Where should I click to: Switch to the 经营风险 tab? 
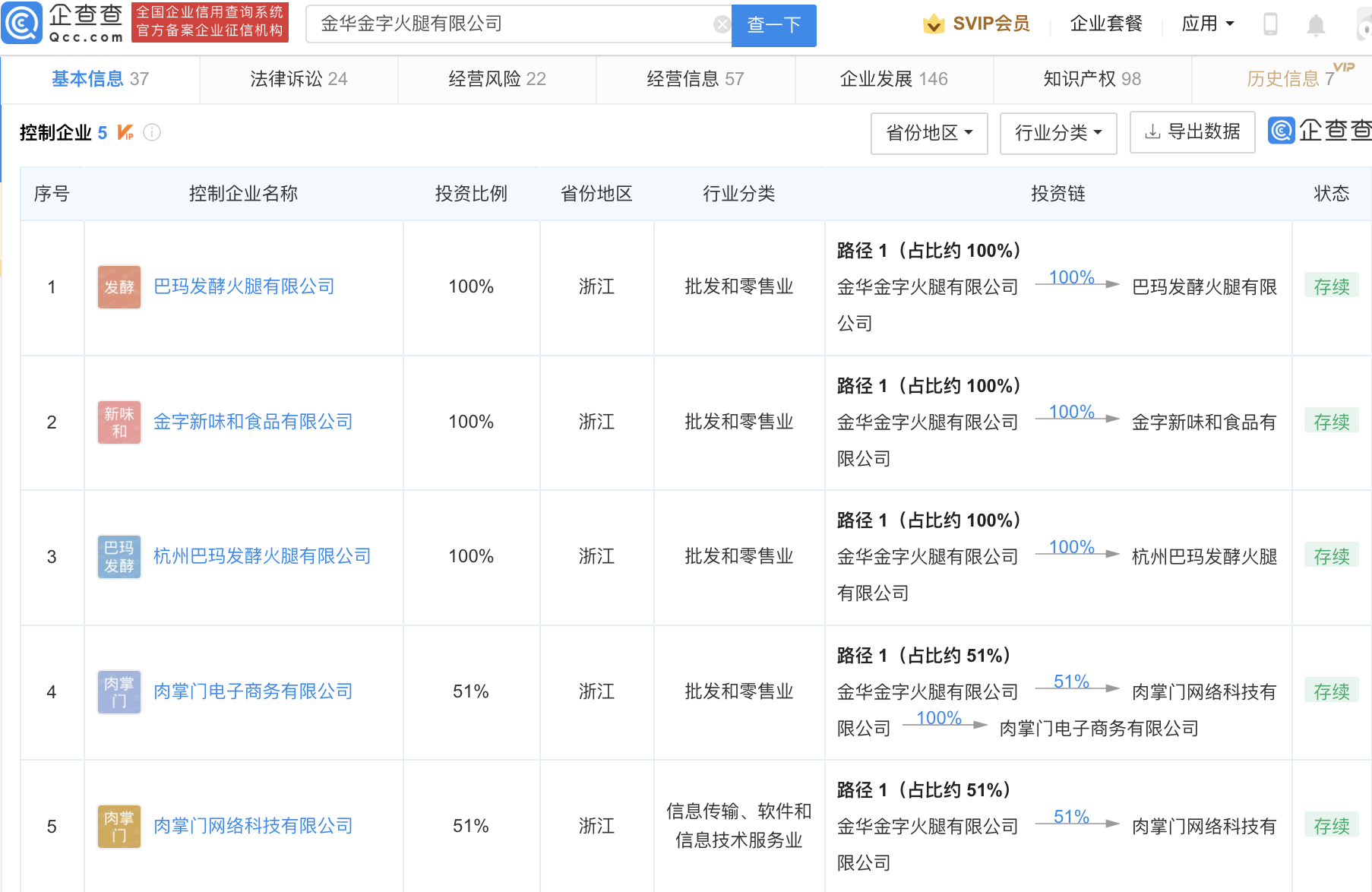coord(497,79)
